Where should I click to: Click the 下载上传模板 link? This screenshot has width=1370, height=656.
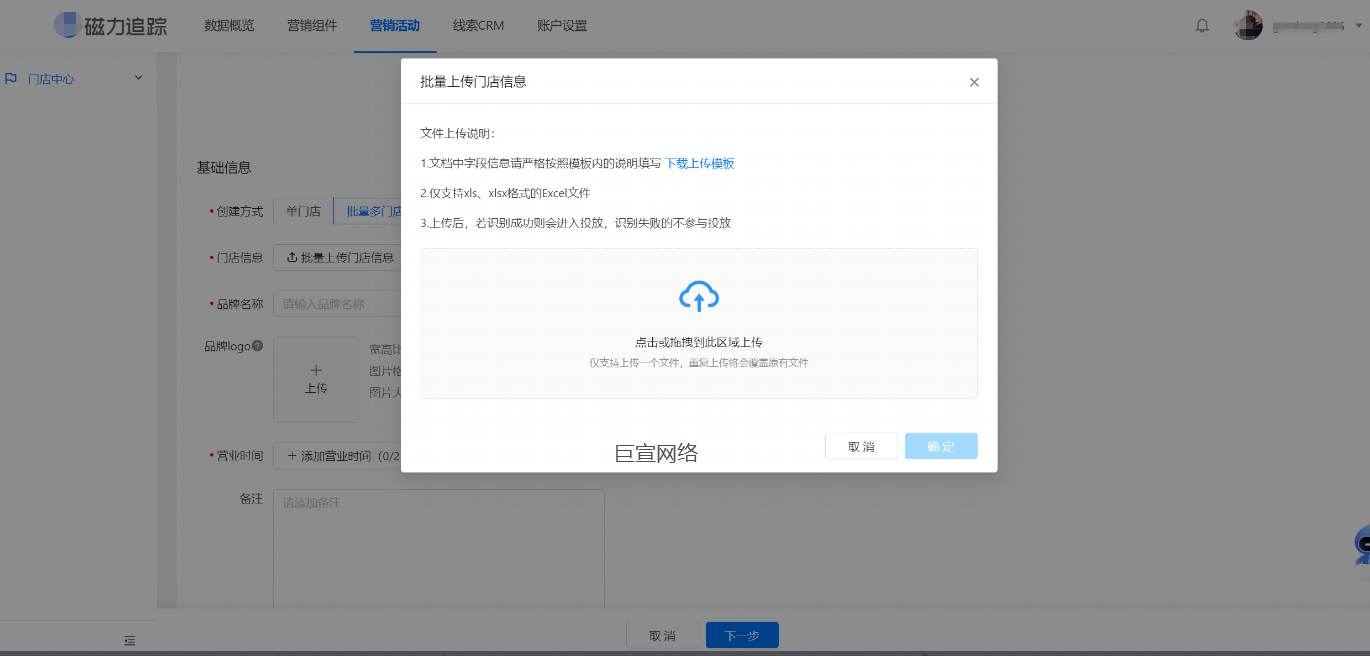click(x=700, y=163)
